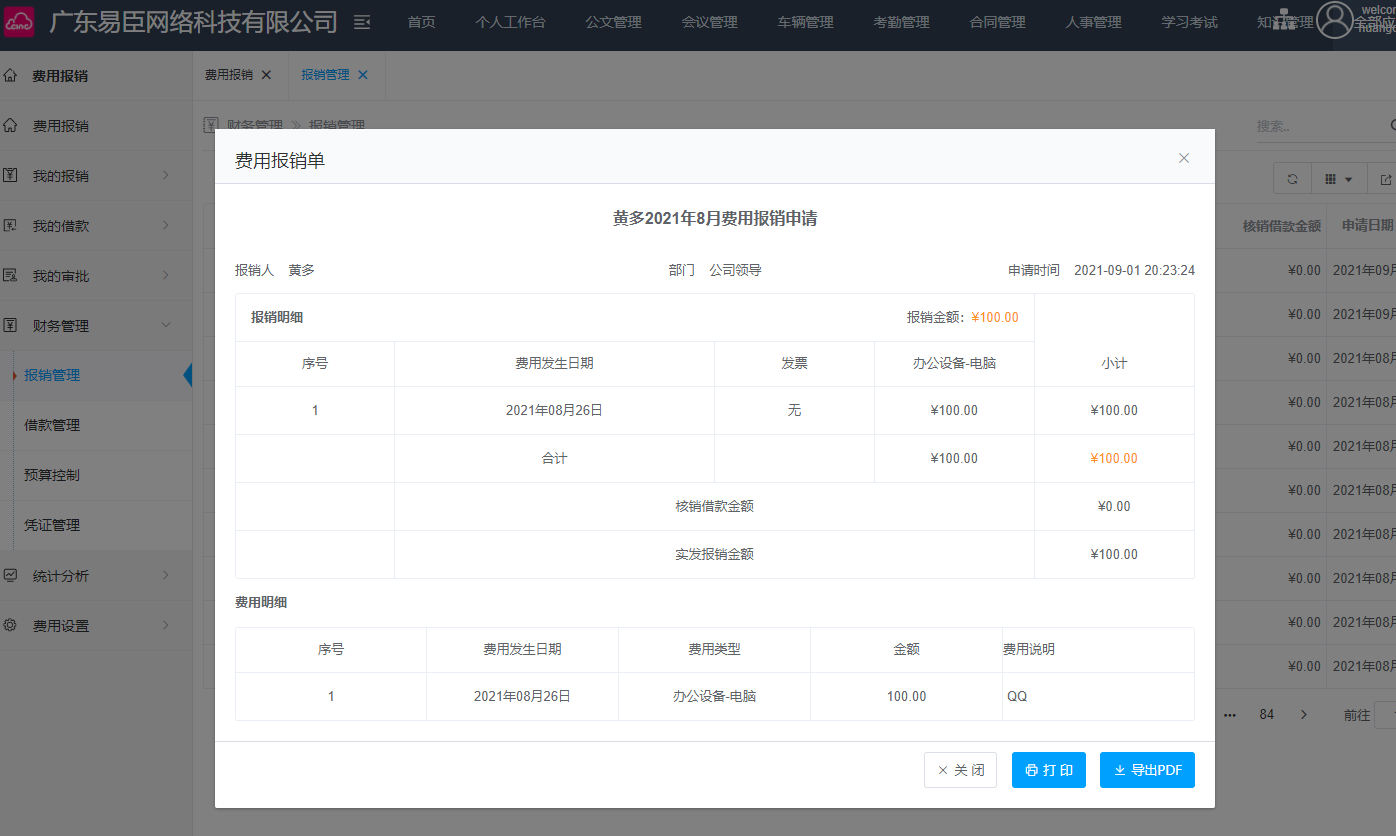Viewport: 1396px width, 836px height.
Task: Click the 统计分析 chart icon
Action: (10, 575)
